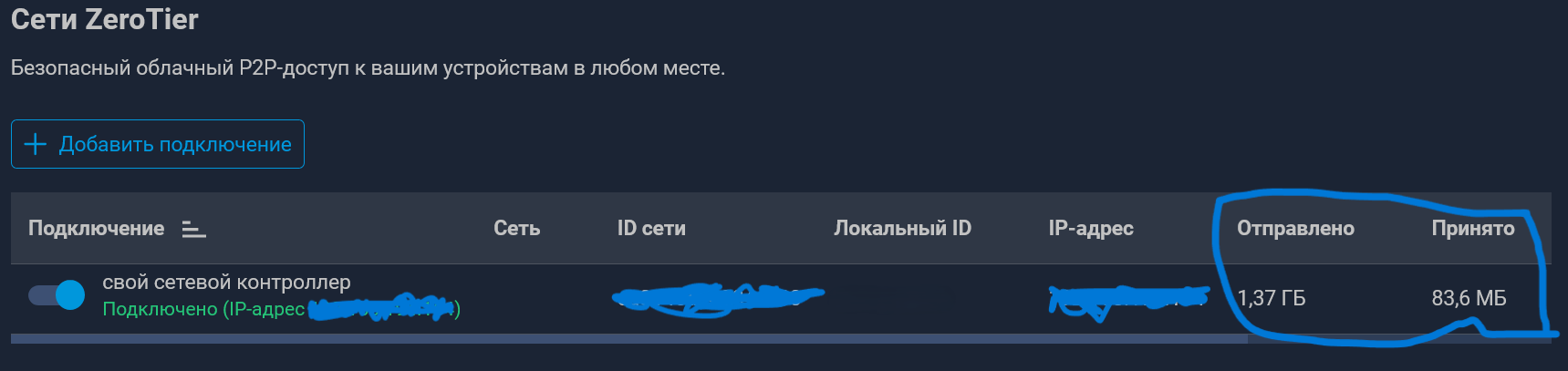The image size is (1568, 371).
Task: Select the 83,6 МБ received value
Action: 1469,298
